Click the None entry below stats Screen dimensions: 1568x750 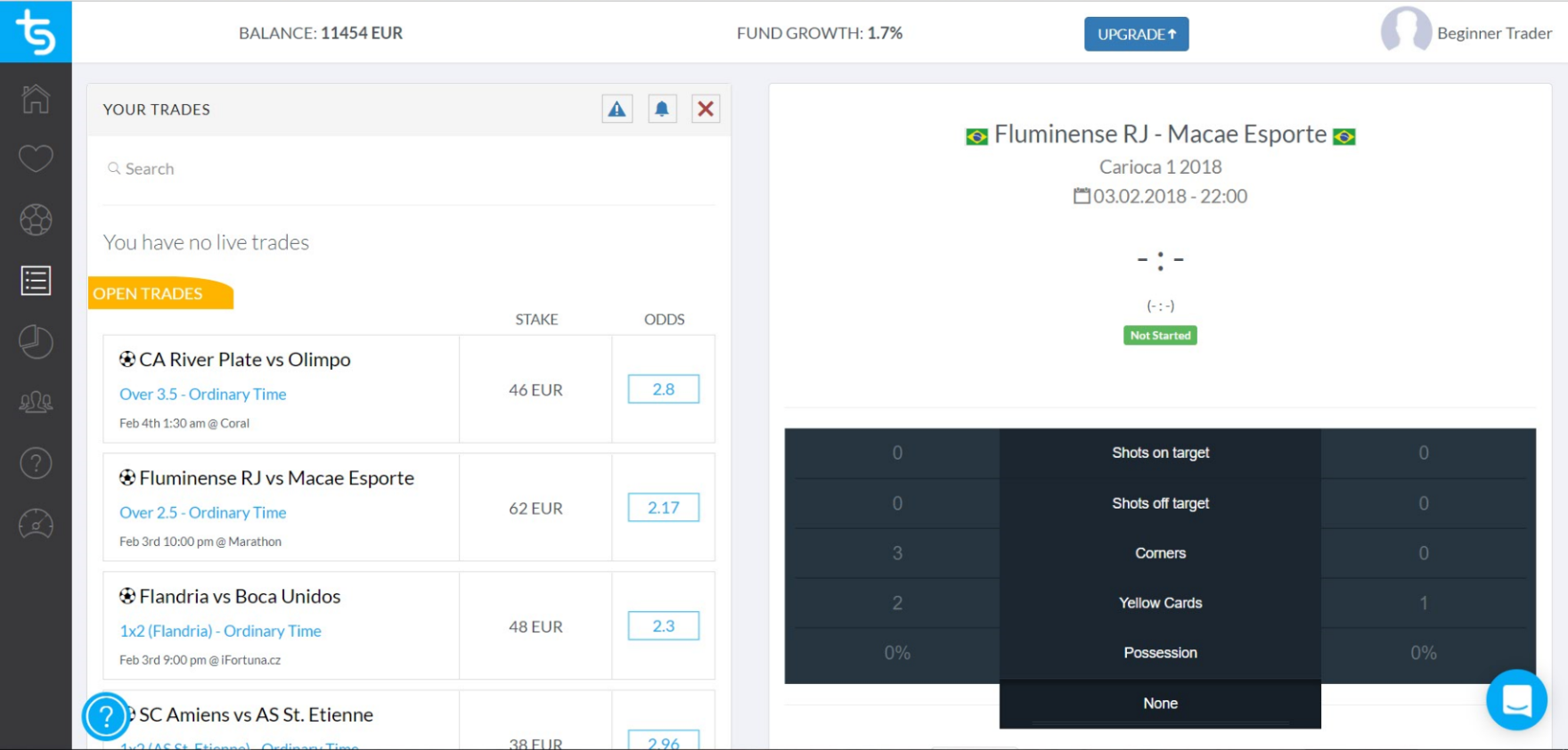(x=1160, y=703)
